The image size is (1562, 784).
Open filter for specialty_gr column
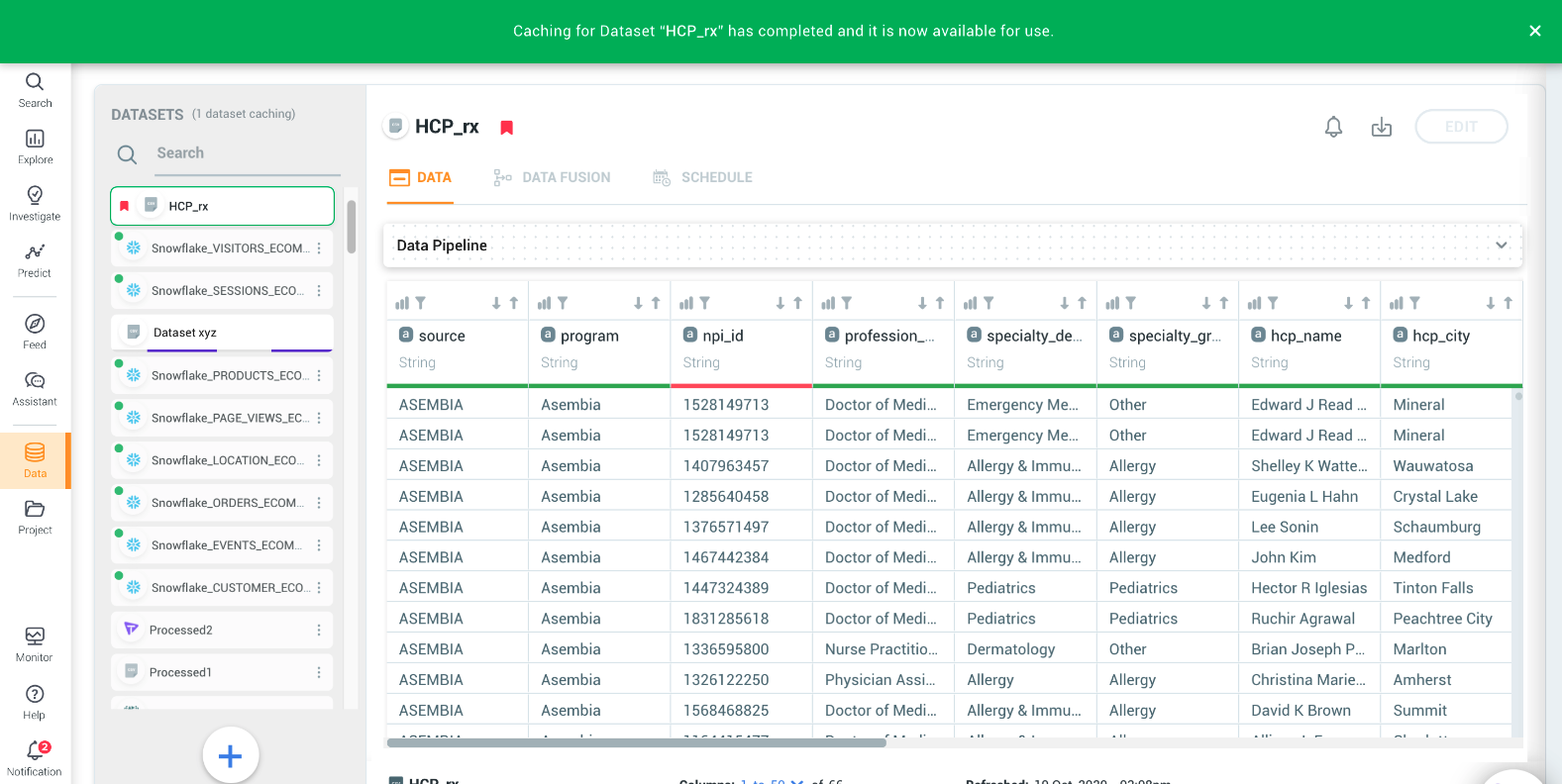1131,303
